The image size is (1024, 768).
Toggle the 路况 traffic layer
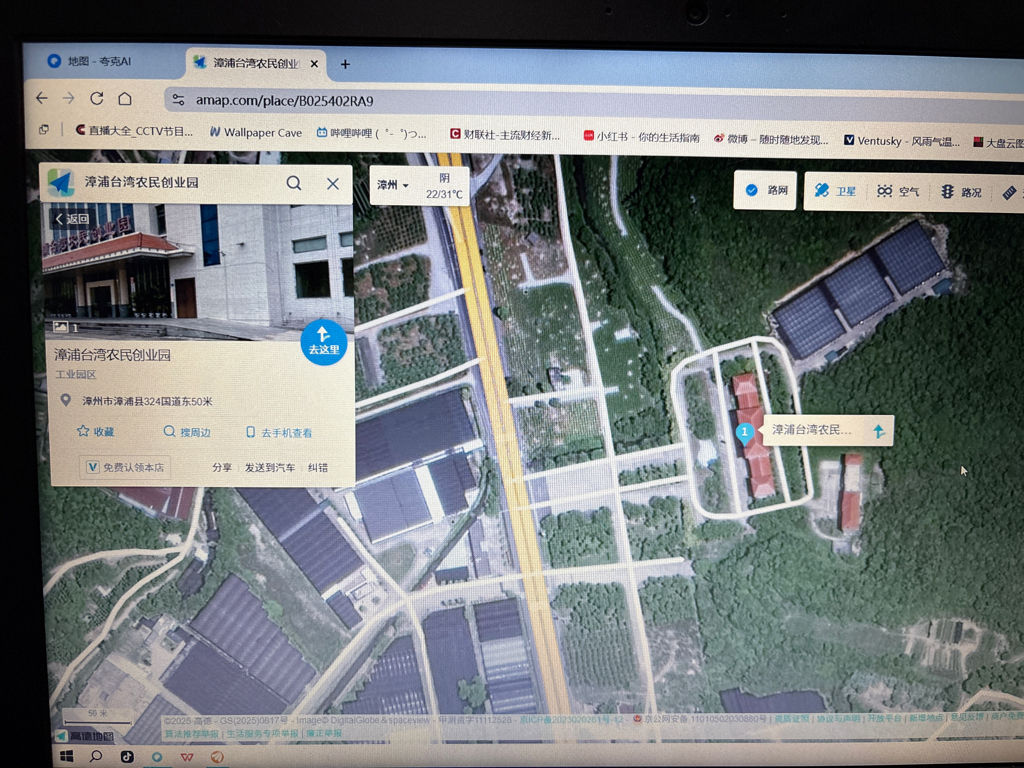coord(961,192)
